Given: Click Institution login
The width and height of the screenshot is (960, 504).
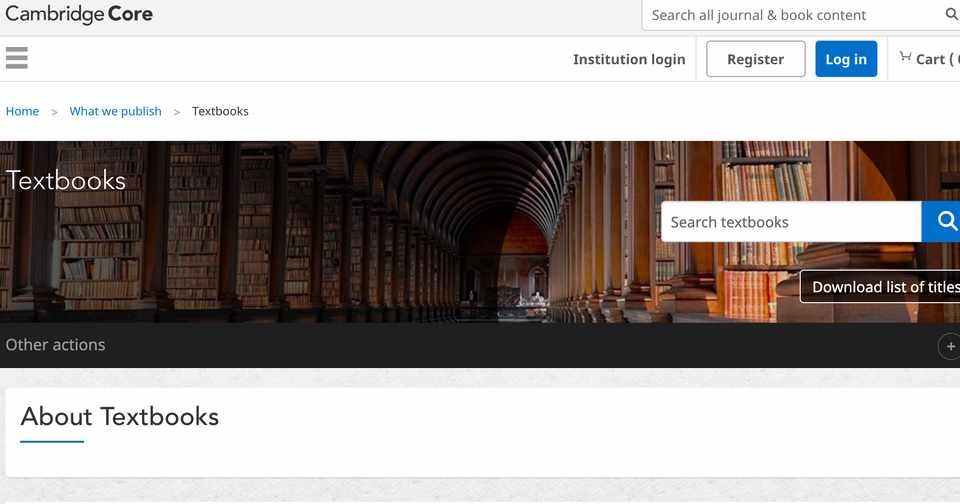Looking at the screenshot, I should pyautogui.click(x=629, y=59).
